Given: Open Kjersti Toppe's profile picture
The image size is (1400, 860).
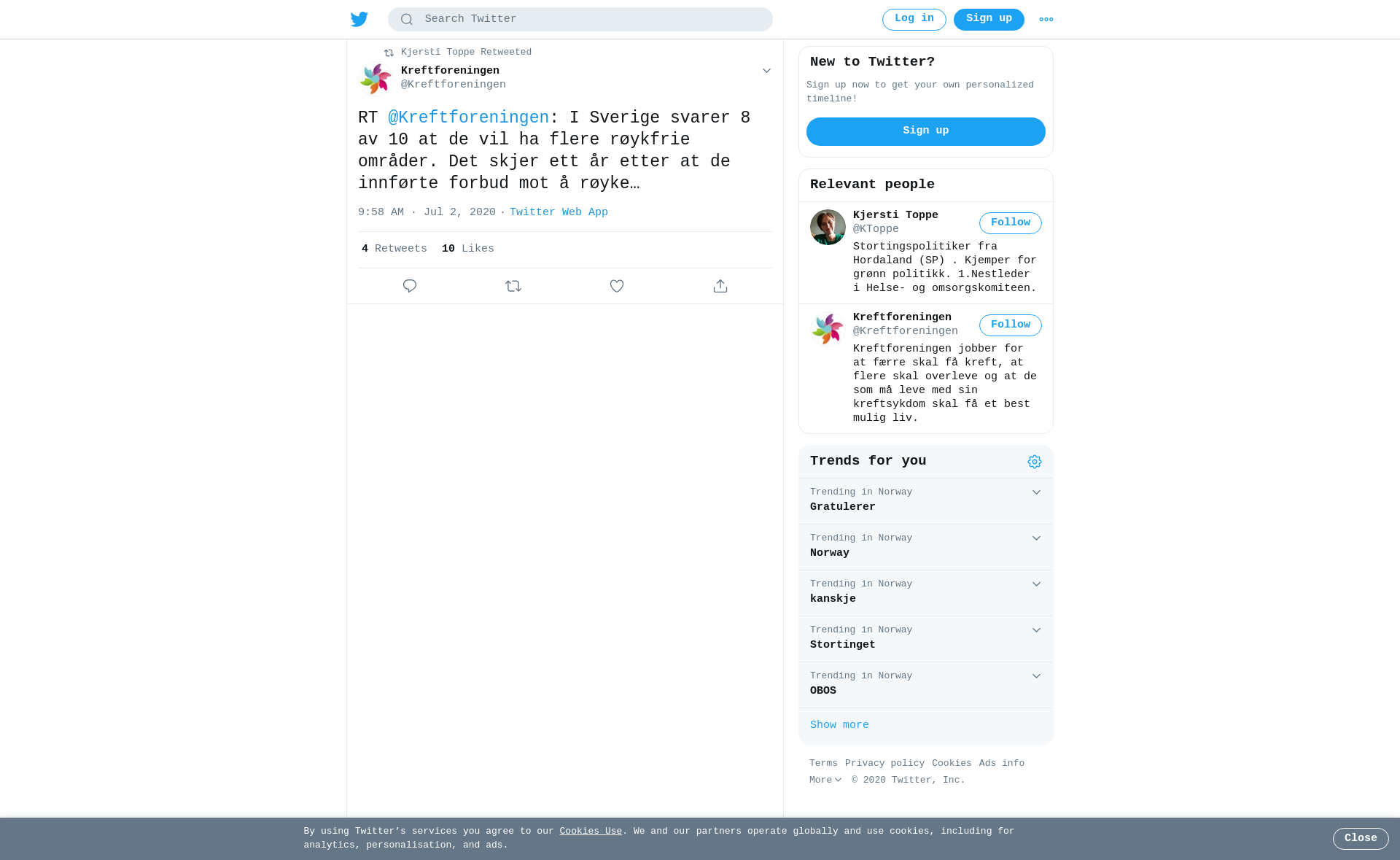Looking at the screenshot, I should (x=828, y=227).
